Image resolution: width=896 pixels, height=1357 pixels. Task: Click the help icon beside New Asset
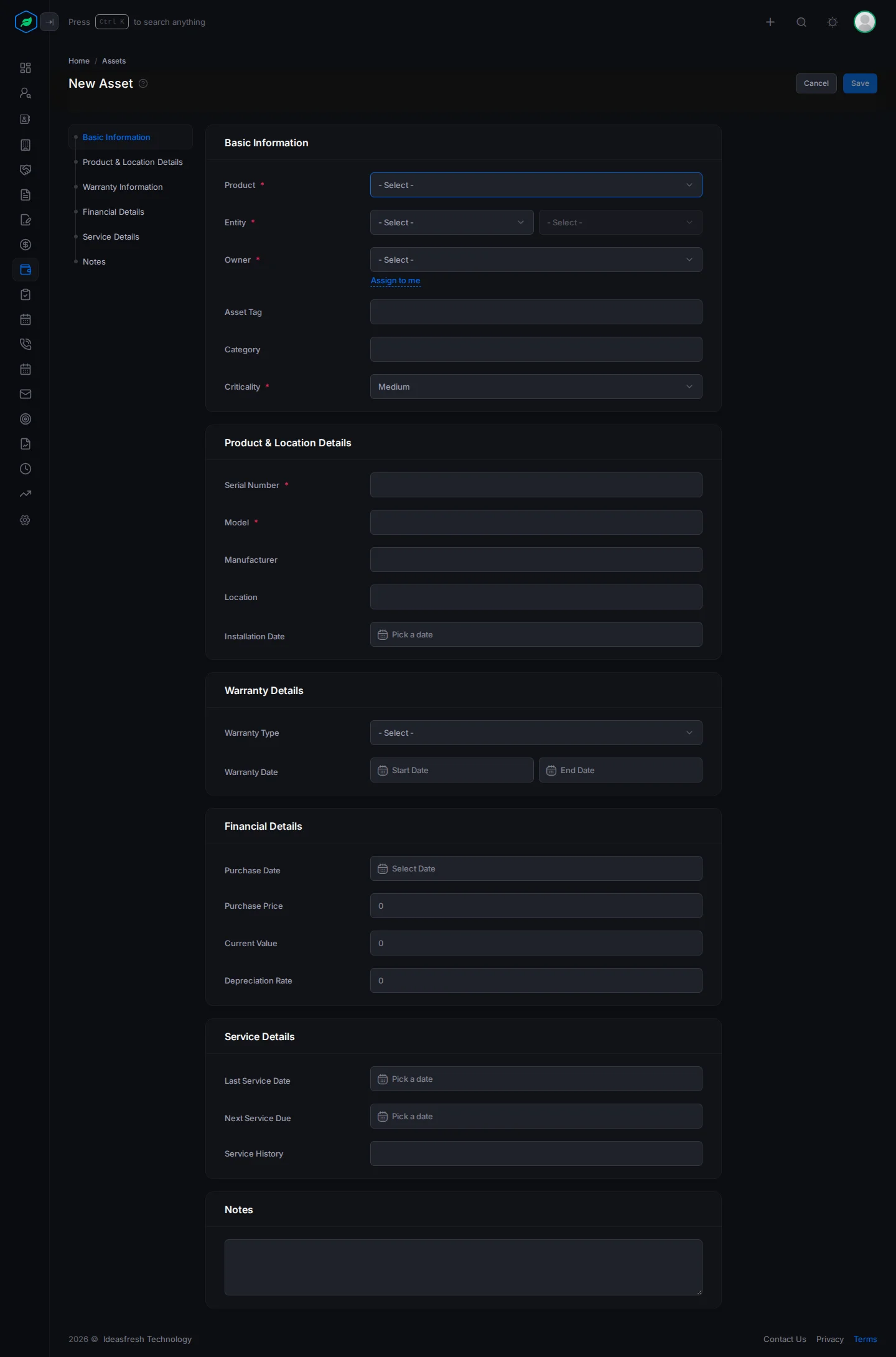143,83
